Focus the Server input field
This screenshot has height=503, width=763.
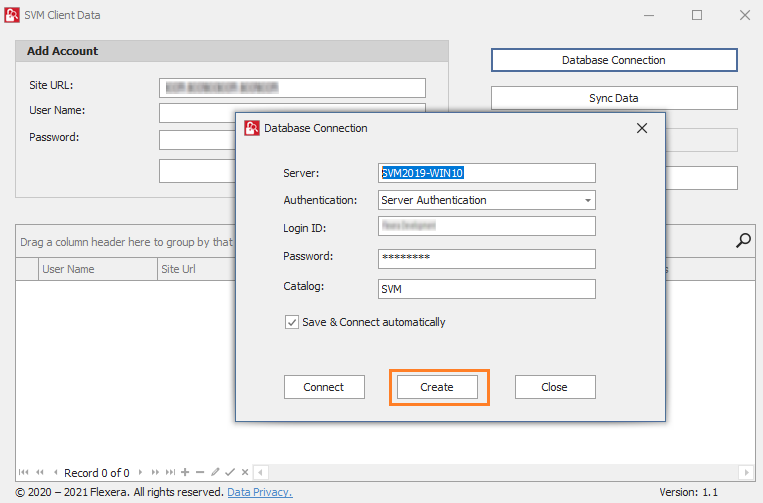[x=487, y=173]
